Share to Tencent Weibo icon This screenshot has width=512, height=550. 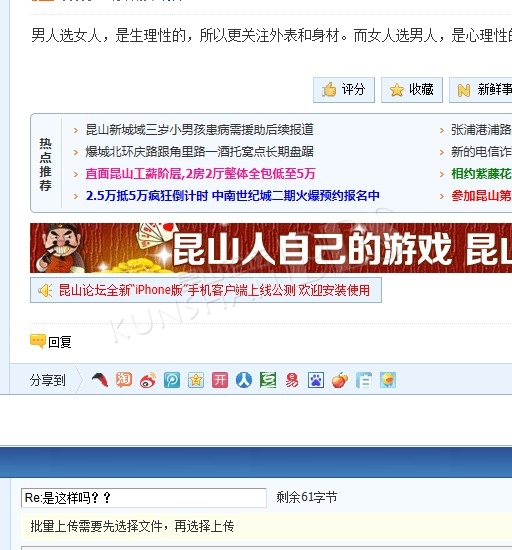pos(172,380)
